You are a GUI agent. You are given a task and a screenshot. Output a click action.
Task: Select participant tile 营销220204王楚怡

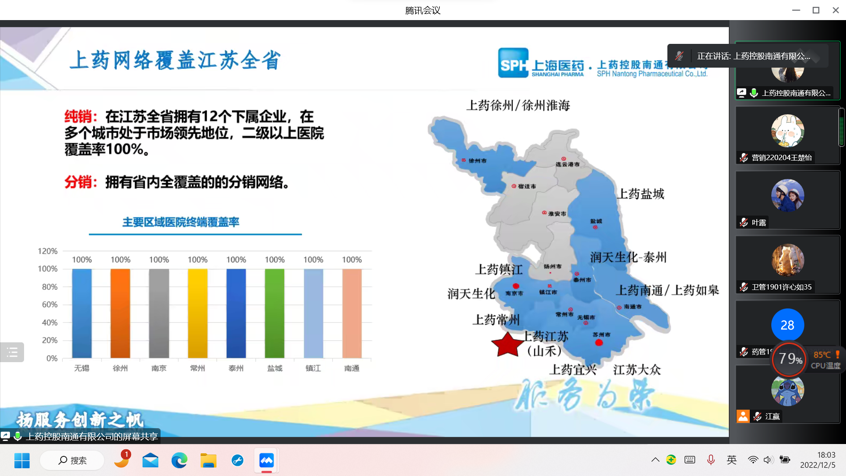[x=787, y=135]
